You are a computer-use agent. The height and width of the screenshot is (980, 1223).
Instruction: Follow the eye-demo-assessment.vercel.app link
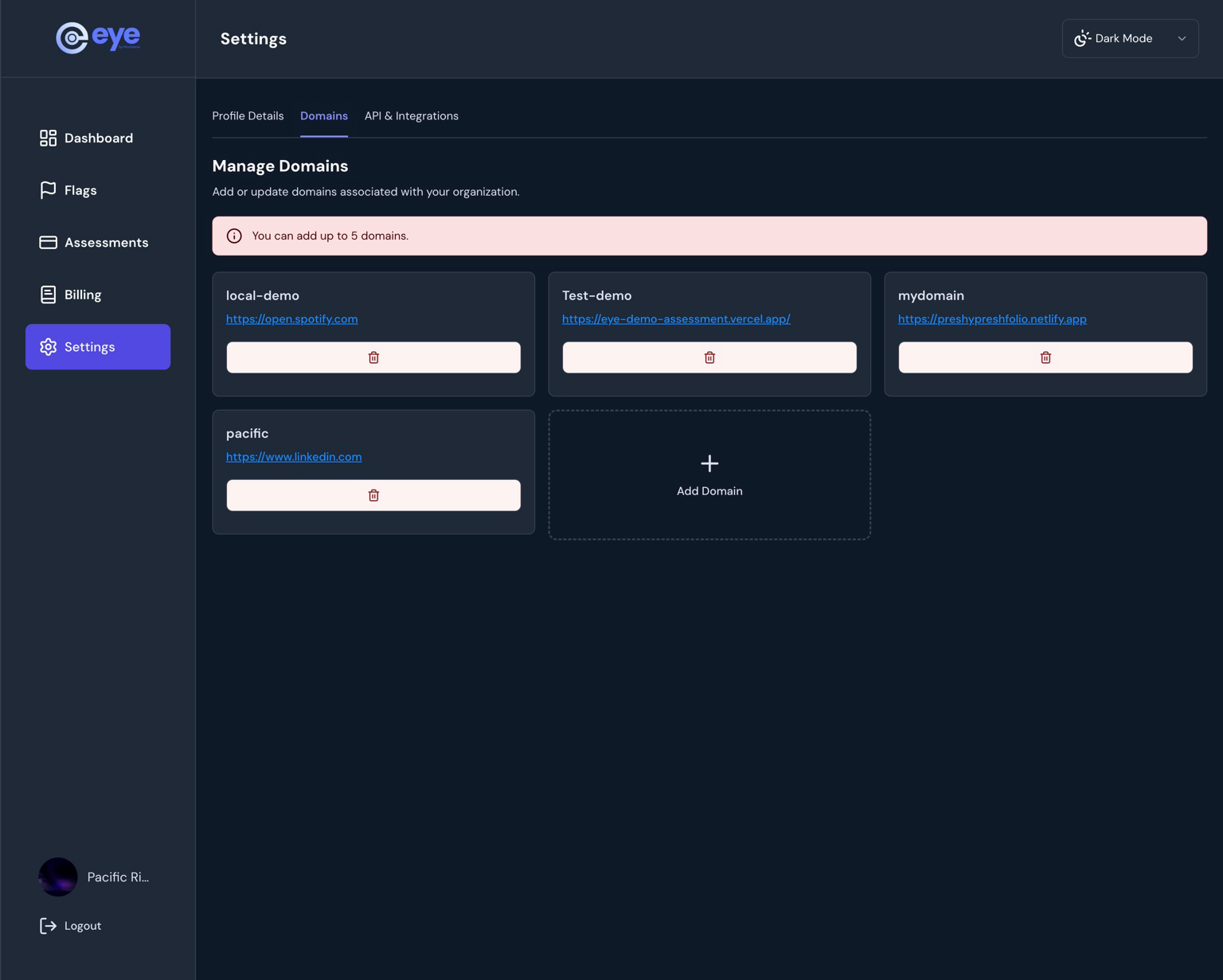(676, 318)
